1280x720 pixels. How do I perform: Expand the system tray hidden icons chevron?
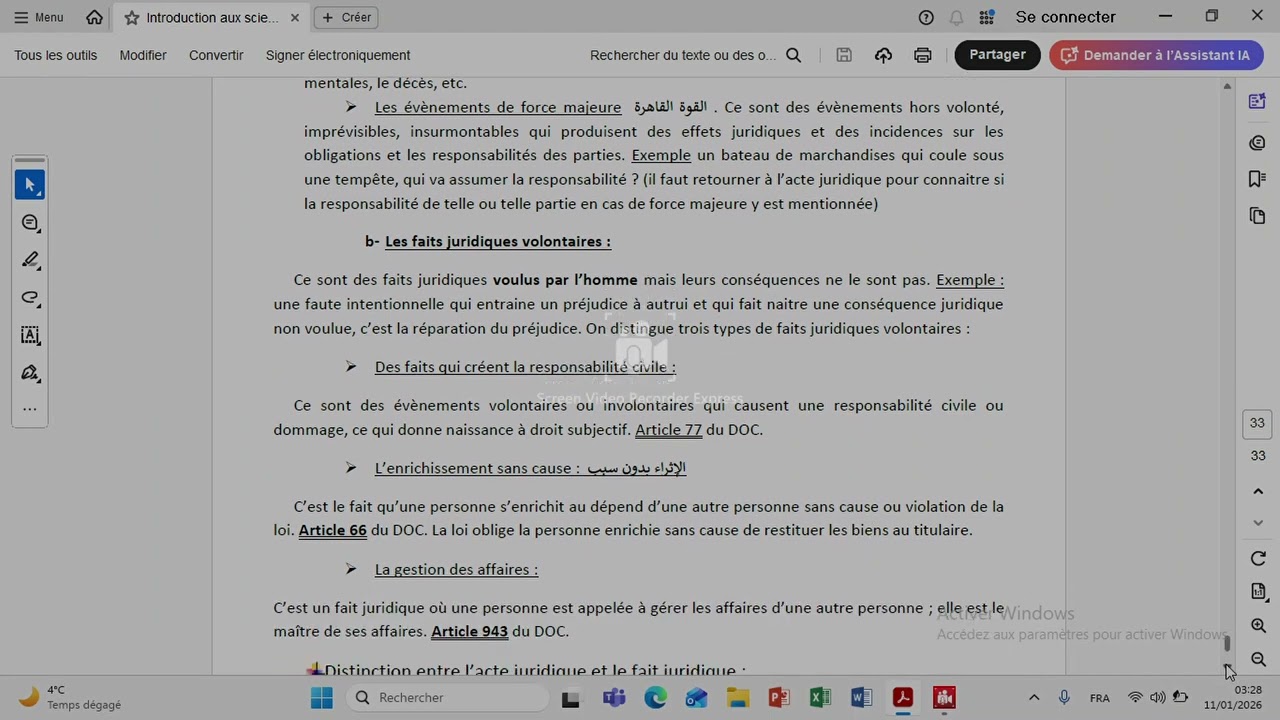(x=1034, y=698)
